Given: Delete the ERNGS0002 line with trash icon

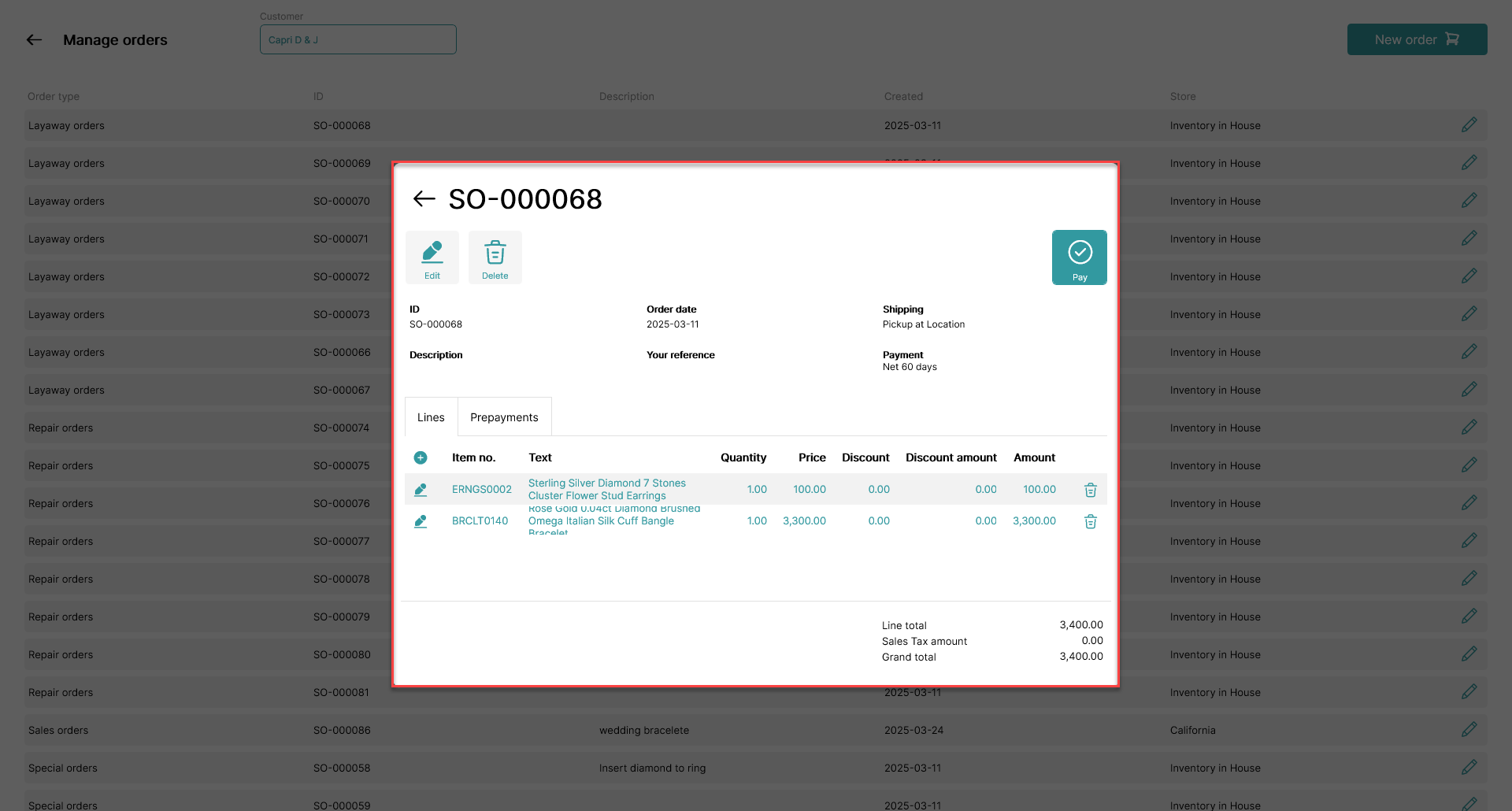Looking at the screenshot, I should [1091, 490].
